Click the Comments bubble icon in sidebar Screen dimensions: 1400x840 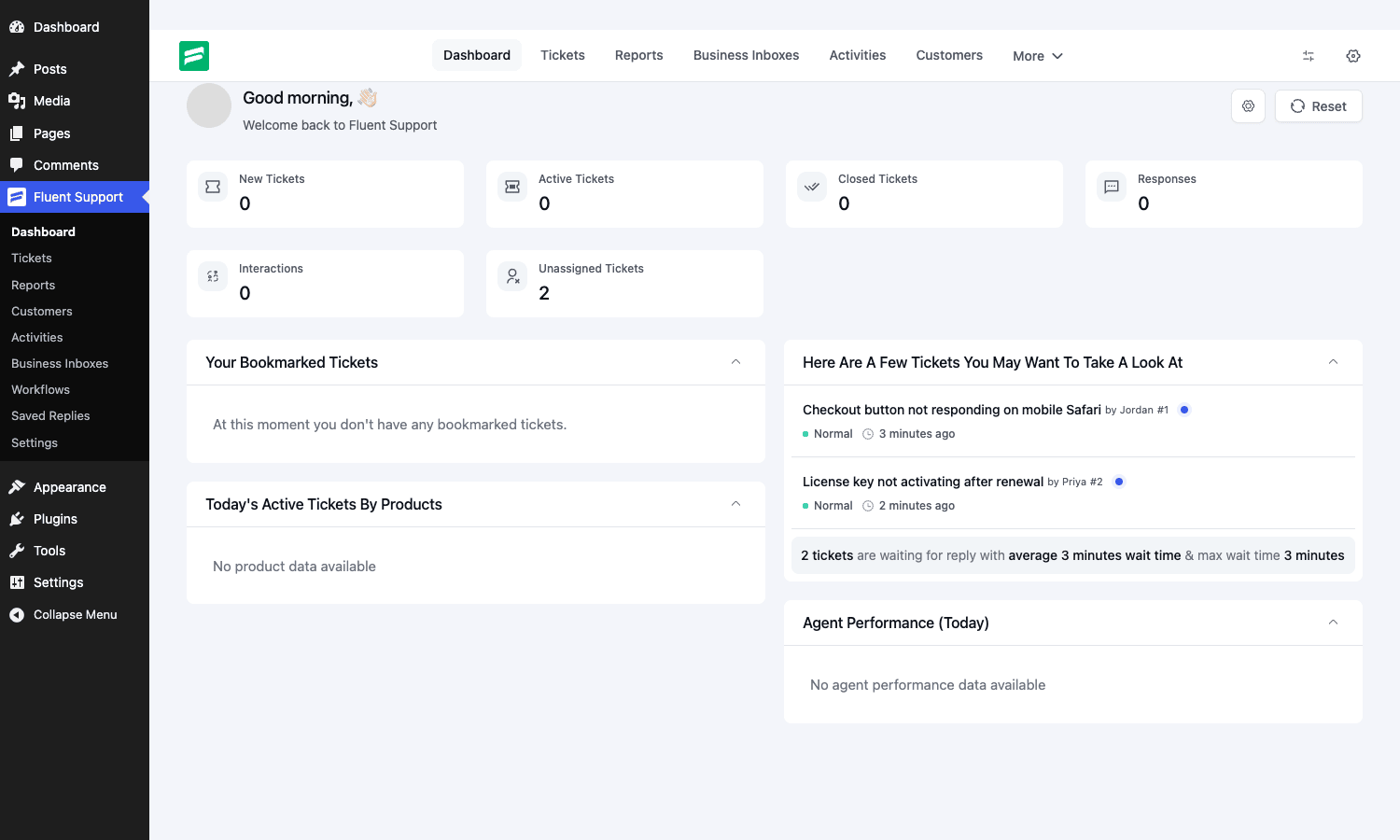click(x=17, y=165)
